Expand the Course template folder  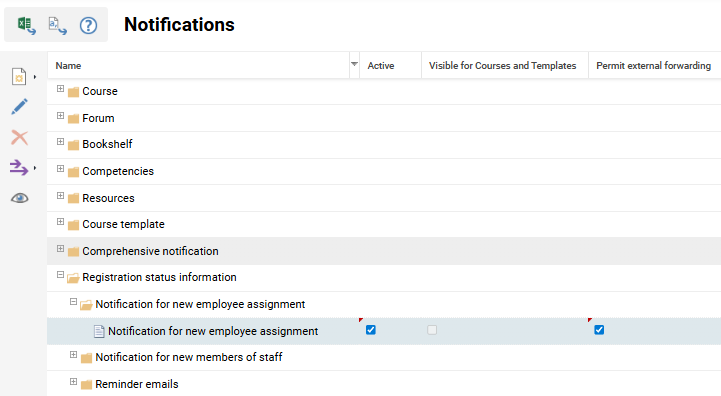pyautogui.click(x=60, y=222)
